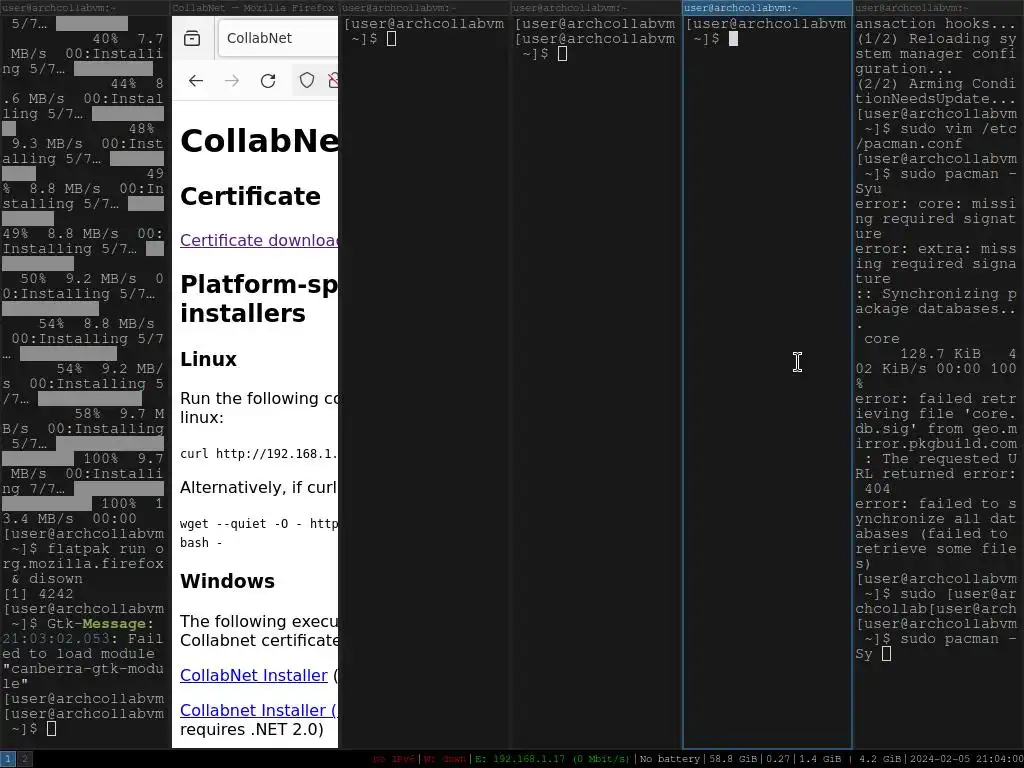The width and height of the screenshot is (1024, 768).
Task: Focus the CollabNet — Mozilla Firefox title bar
Action: tap(255, 8)
